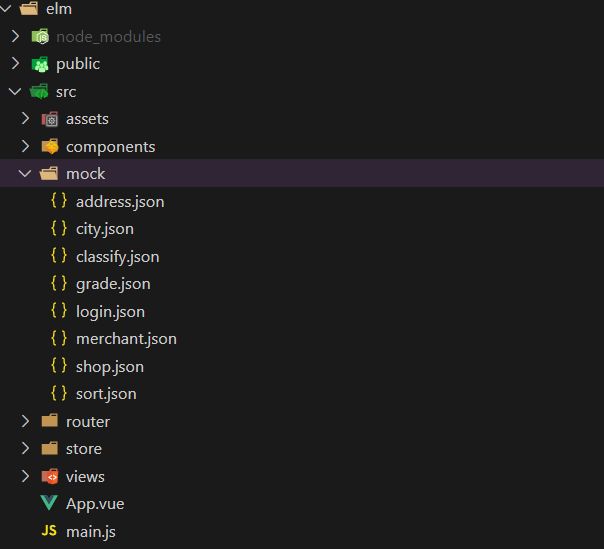
Task: Click the JSON braces icon for classify.json
Action: coord(59,255)
